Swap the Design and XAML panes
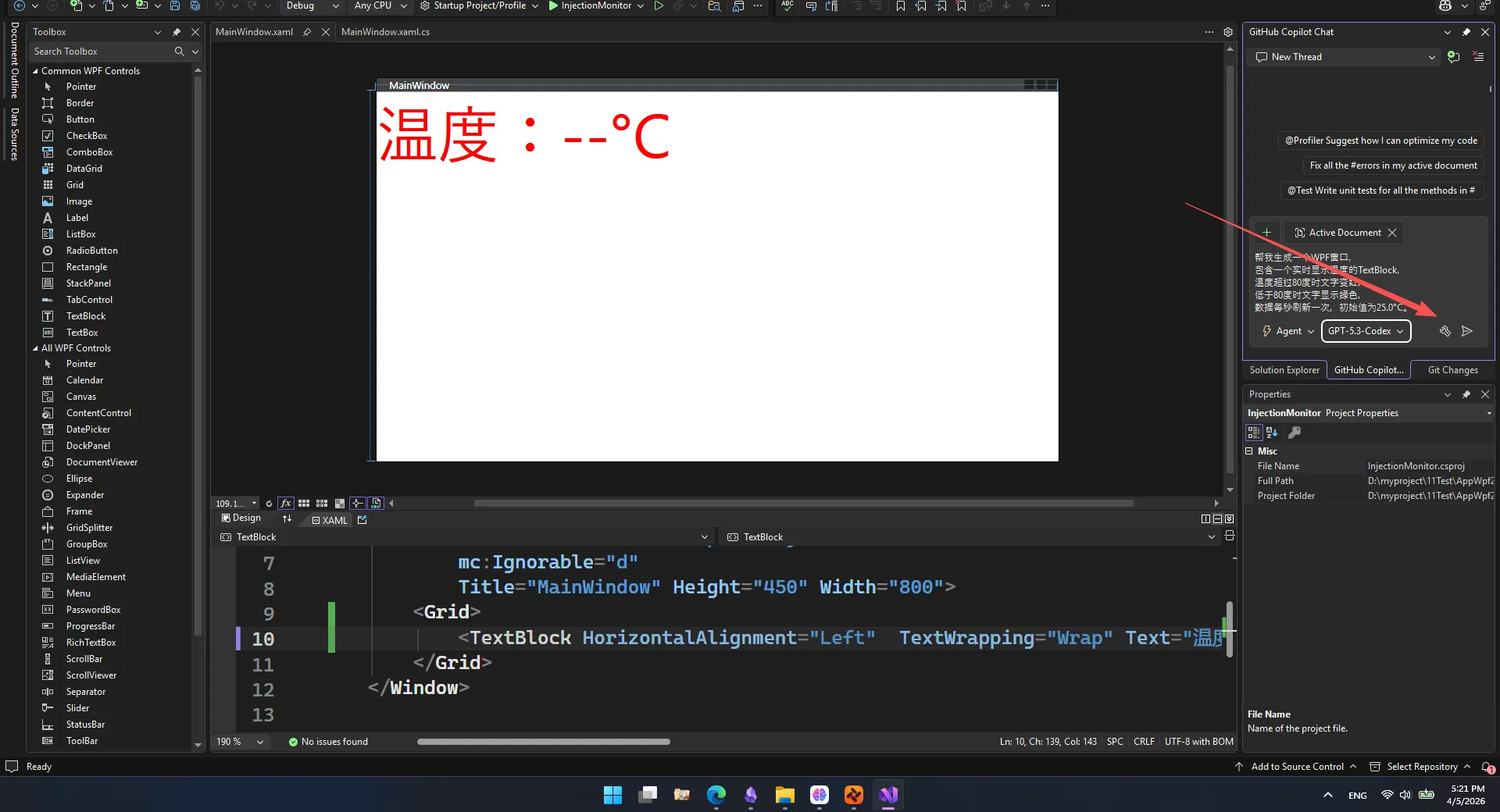Screen dimensions: 1500x812 (287, 519)
